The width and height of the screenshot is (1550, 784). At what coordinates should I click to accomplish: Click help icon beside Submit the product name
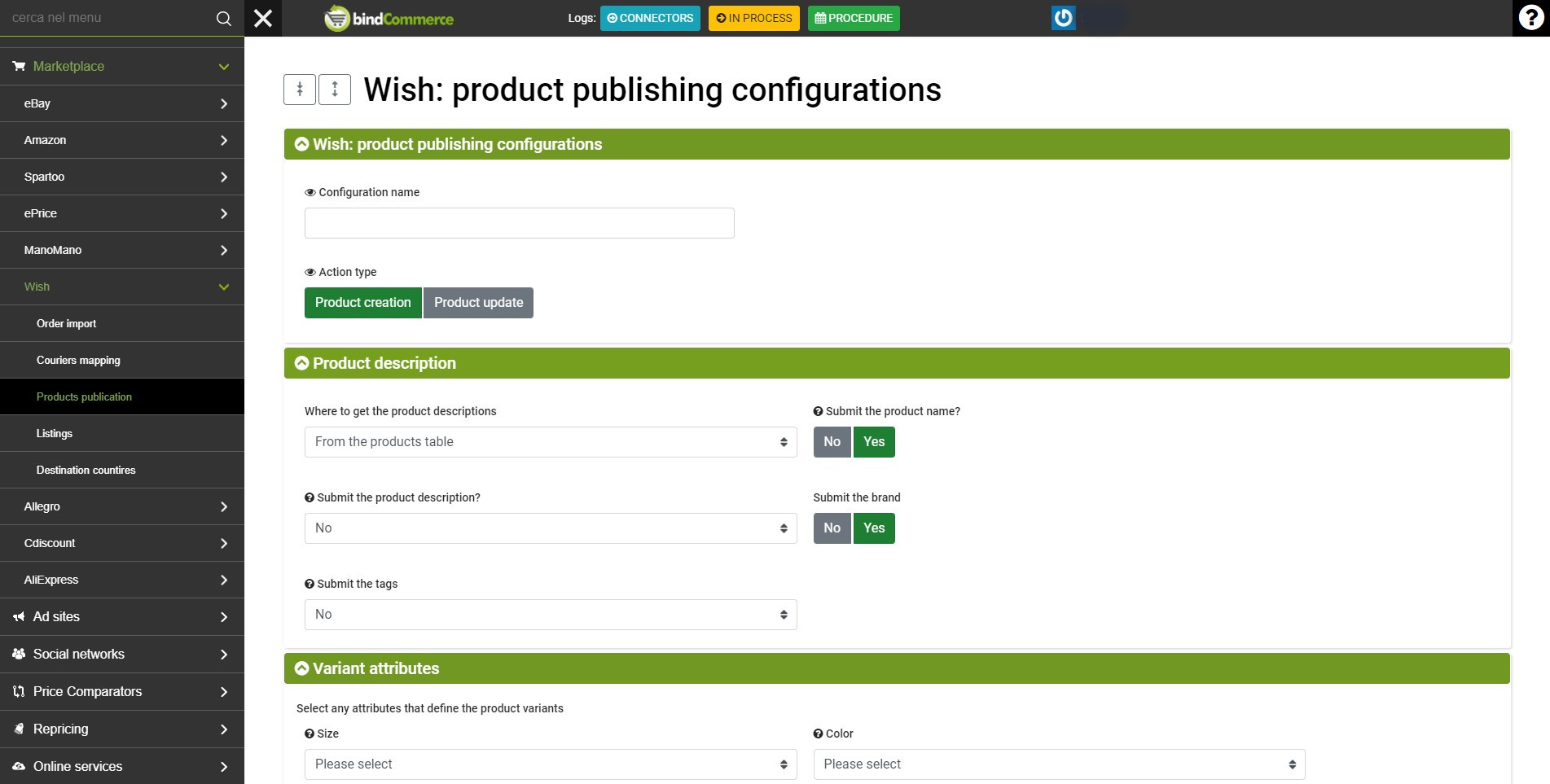pos(818,411)
